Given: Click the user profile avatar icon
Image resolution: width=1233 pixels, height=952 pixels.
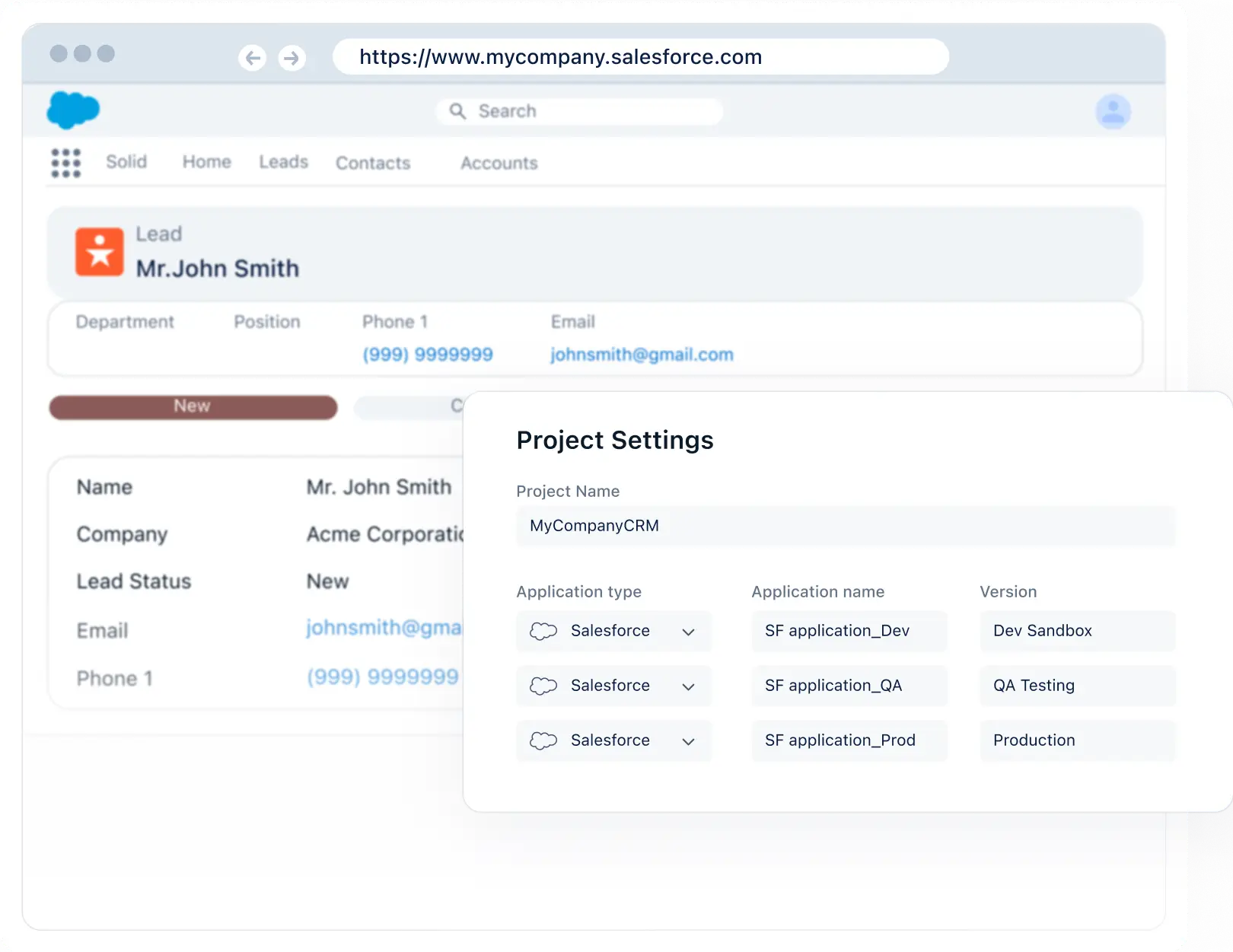Looking at the screenshot, I should [x=1113, y=111].
